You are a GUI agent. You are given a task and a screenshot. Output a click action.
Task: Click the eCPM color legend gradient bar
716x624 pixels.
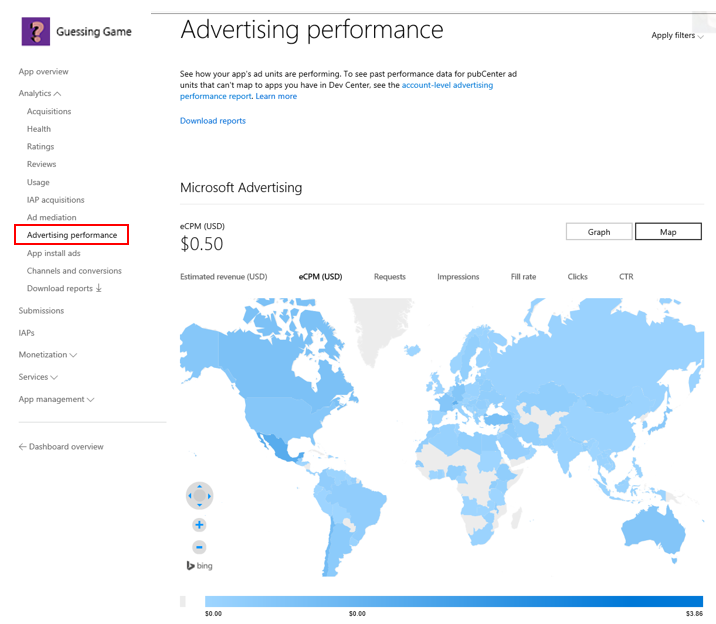tap(454, 601)
